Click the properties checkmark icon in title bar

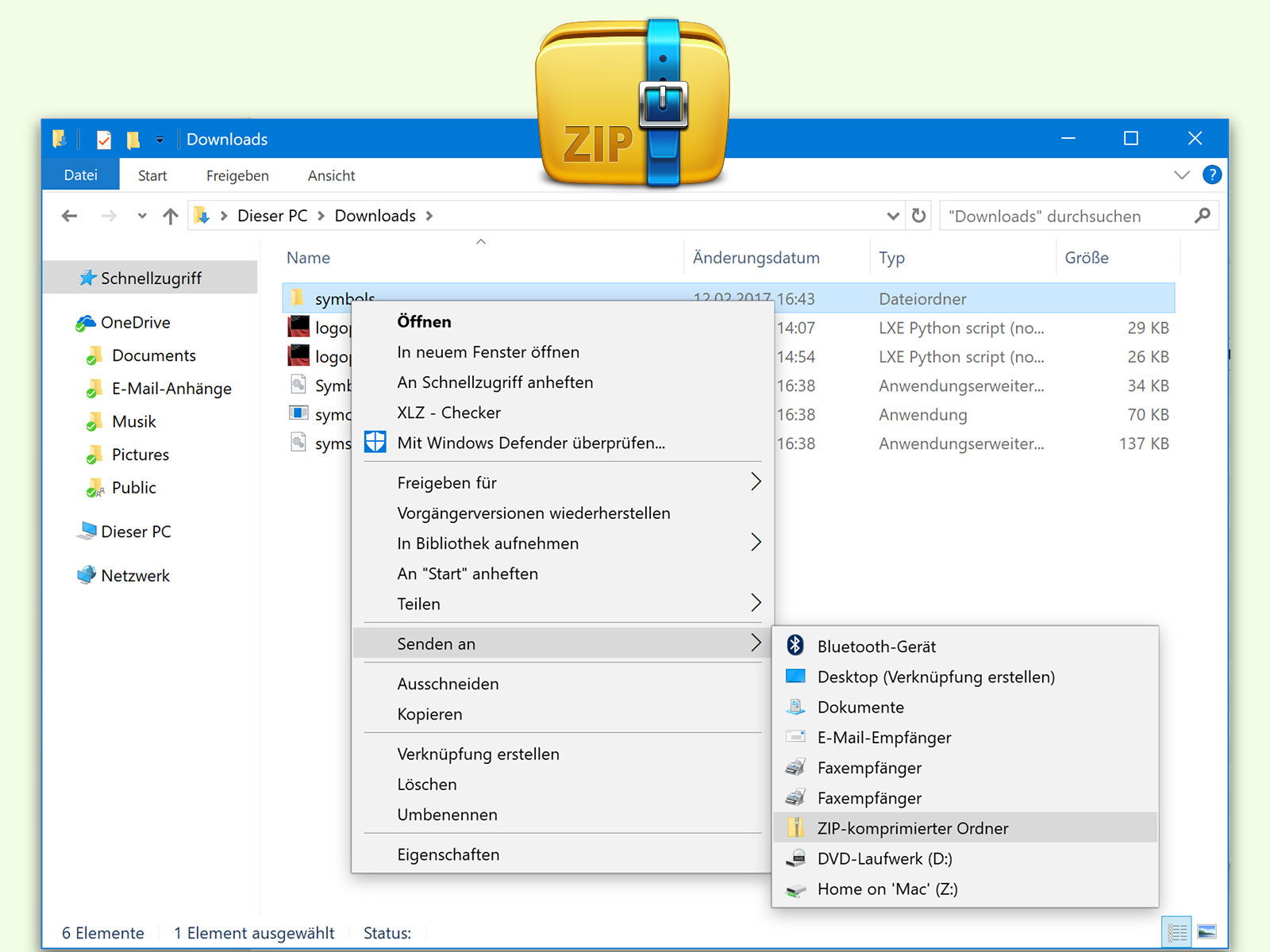coord(104,140)
